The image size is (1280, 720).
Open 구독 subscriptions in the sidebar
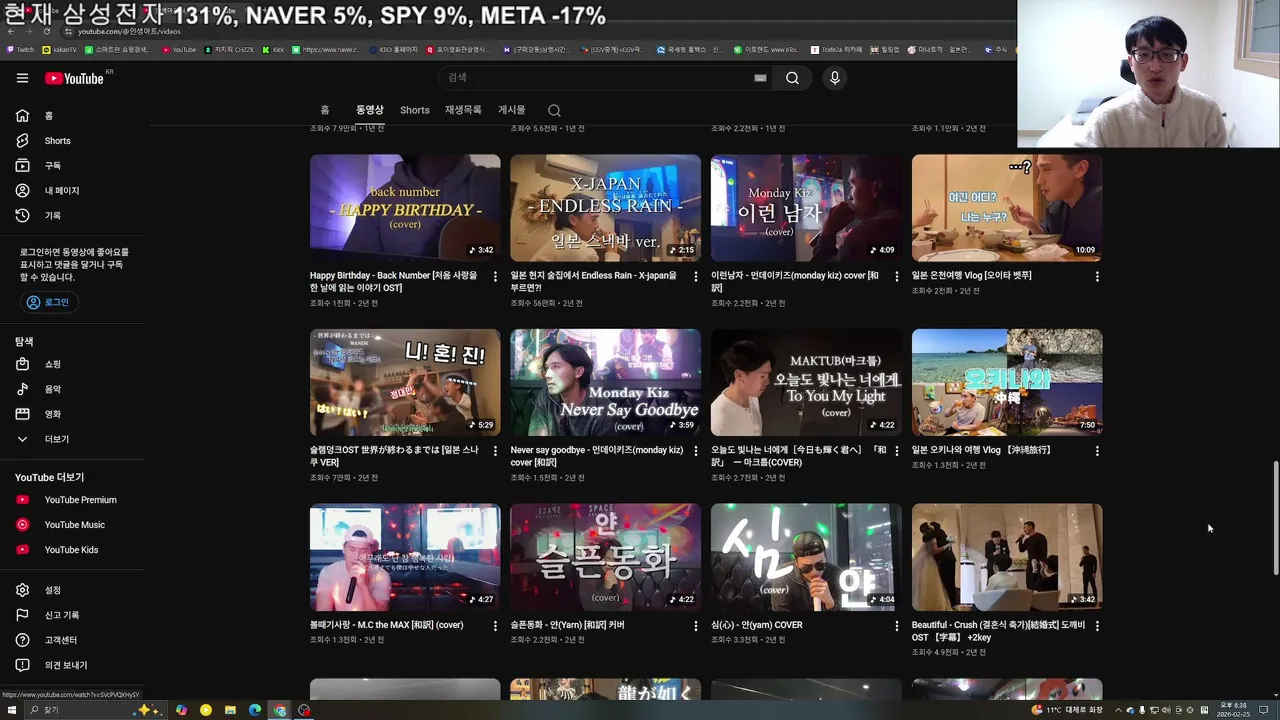point(73,166)
